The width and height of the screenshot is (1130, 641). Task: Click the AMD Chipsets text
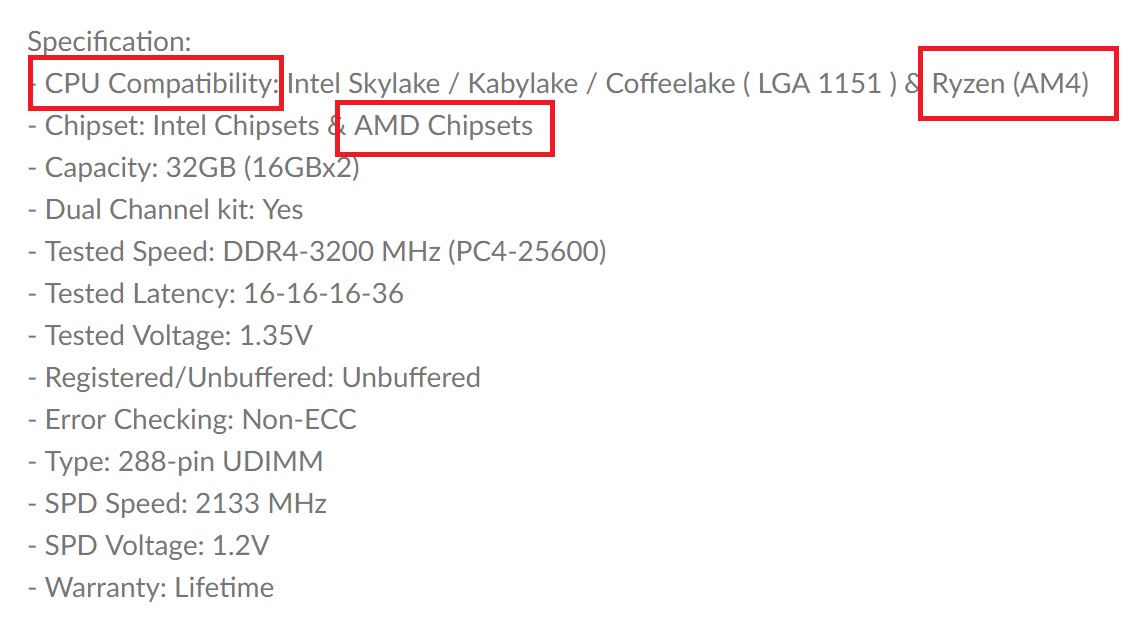443,126
